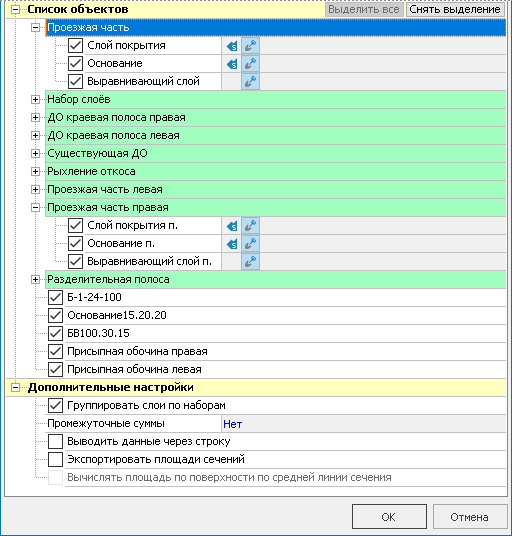Click blue arrow icon beside Слой покрытия
This screenshot has width=512, height=536.
pos(232,46)
